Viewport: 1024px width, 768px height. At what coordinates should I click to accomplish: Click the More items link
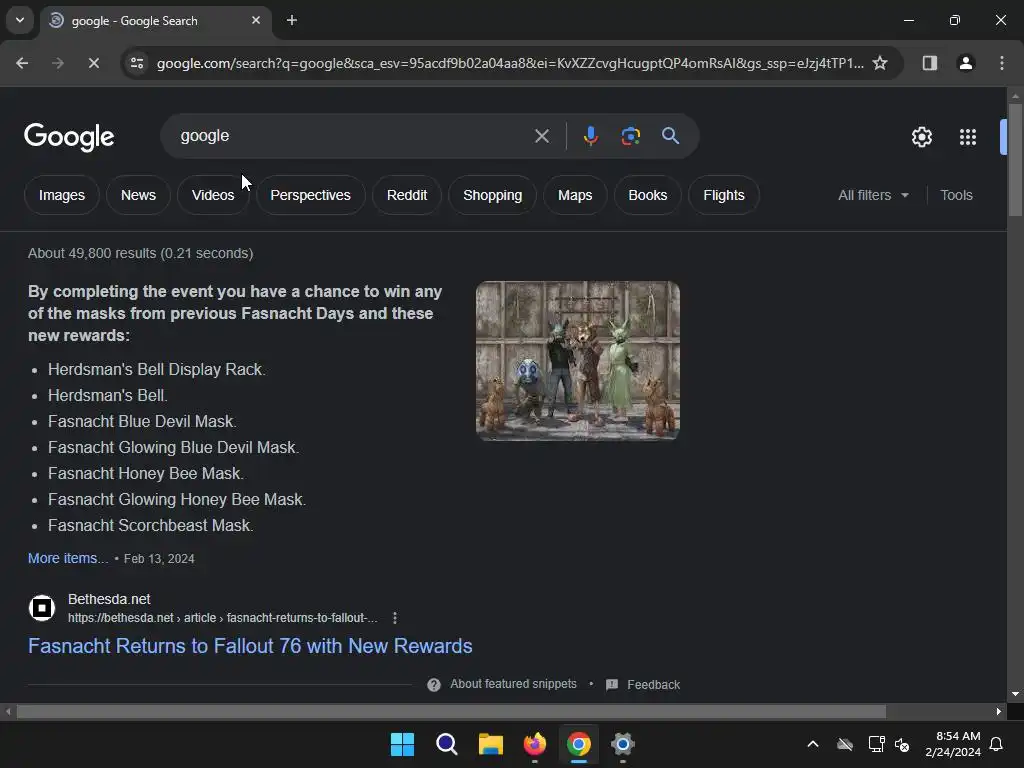[x=68, y=558]
